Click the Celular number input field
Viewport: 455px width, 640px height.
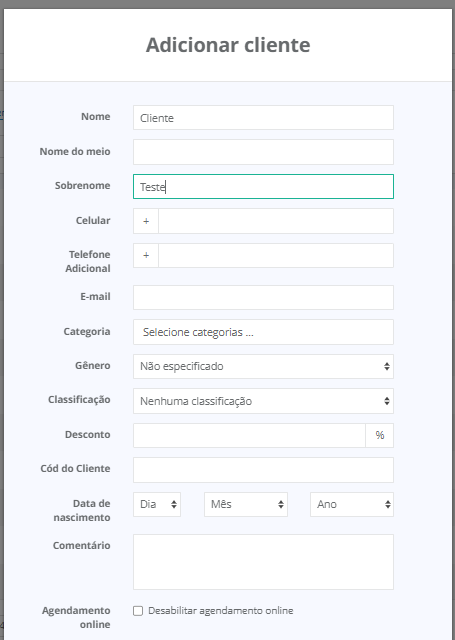[x=276, y=221]
